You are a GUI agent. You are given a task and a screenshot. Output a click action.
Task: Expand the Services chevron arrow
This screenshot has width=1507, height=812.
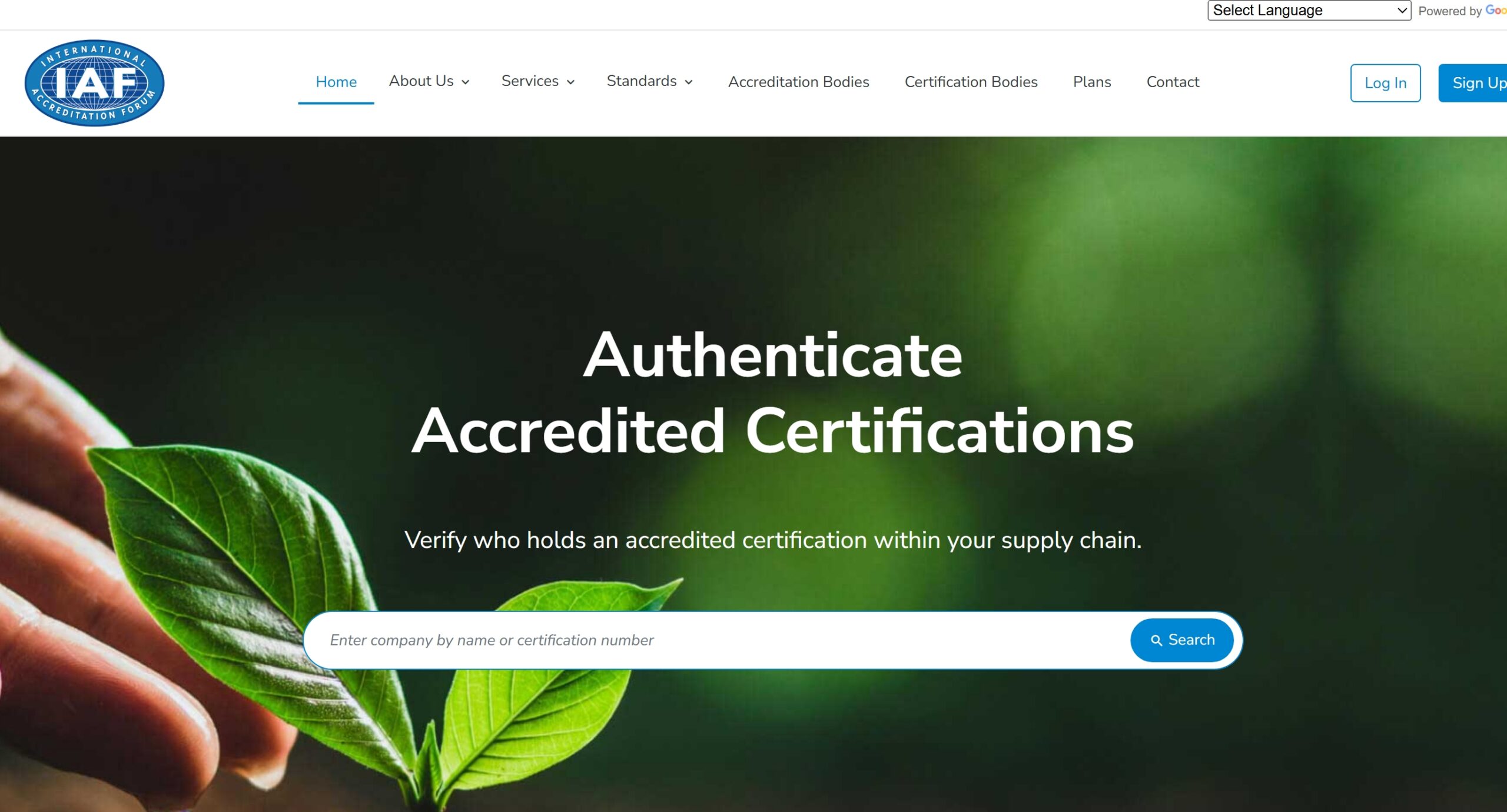(570, 82)
